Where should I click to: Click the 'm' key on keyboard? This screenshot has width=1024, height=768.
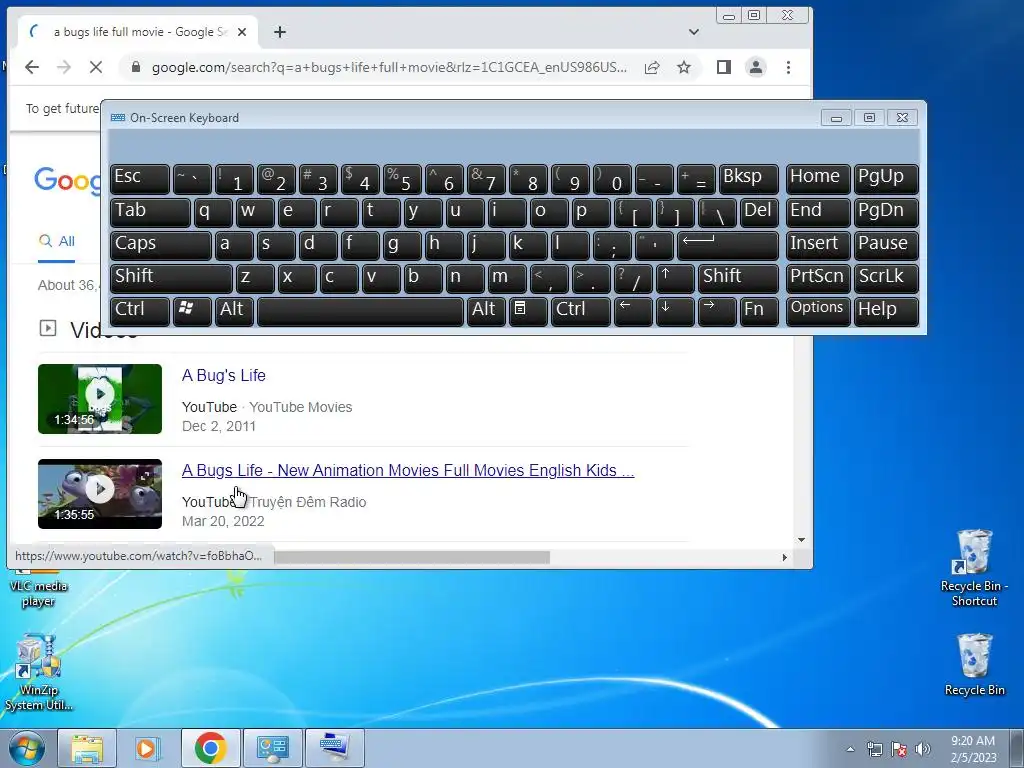507,278
